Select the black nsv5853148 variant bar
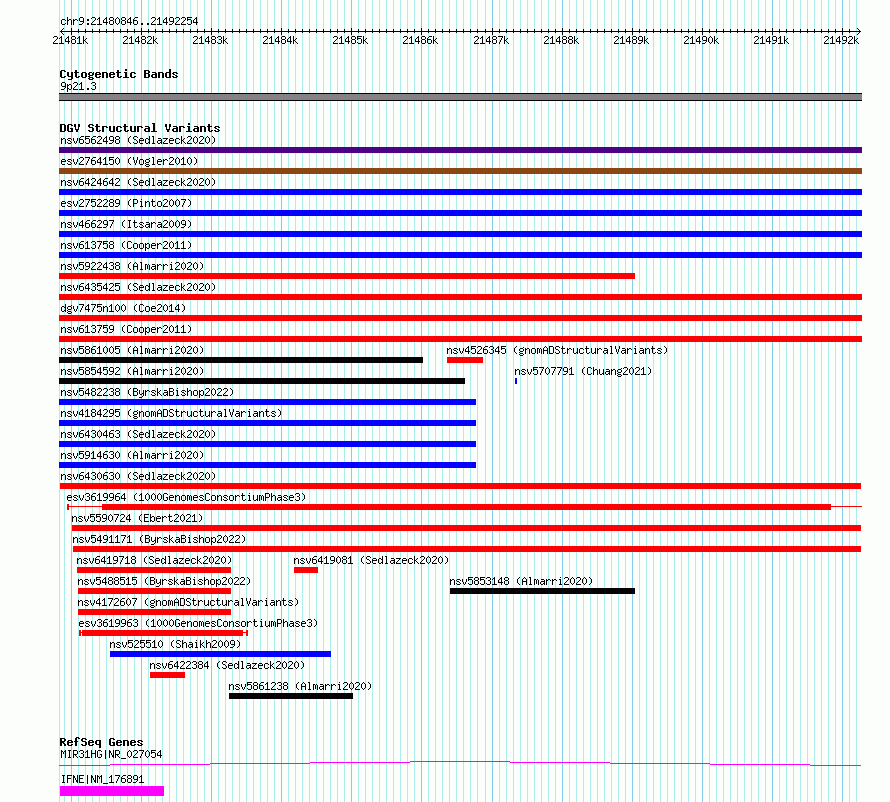 (x=542, y=591)
